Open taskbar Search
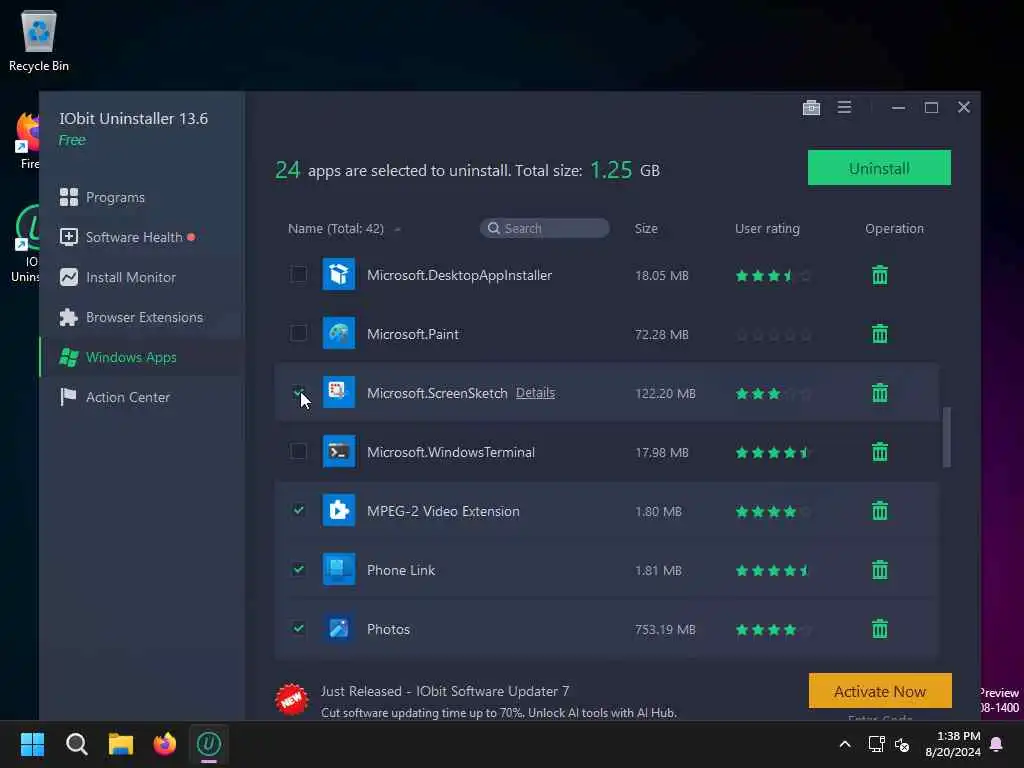This screenshot has height=768, width=1024. (x=76, y=744)
